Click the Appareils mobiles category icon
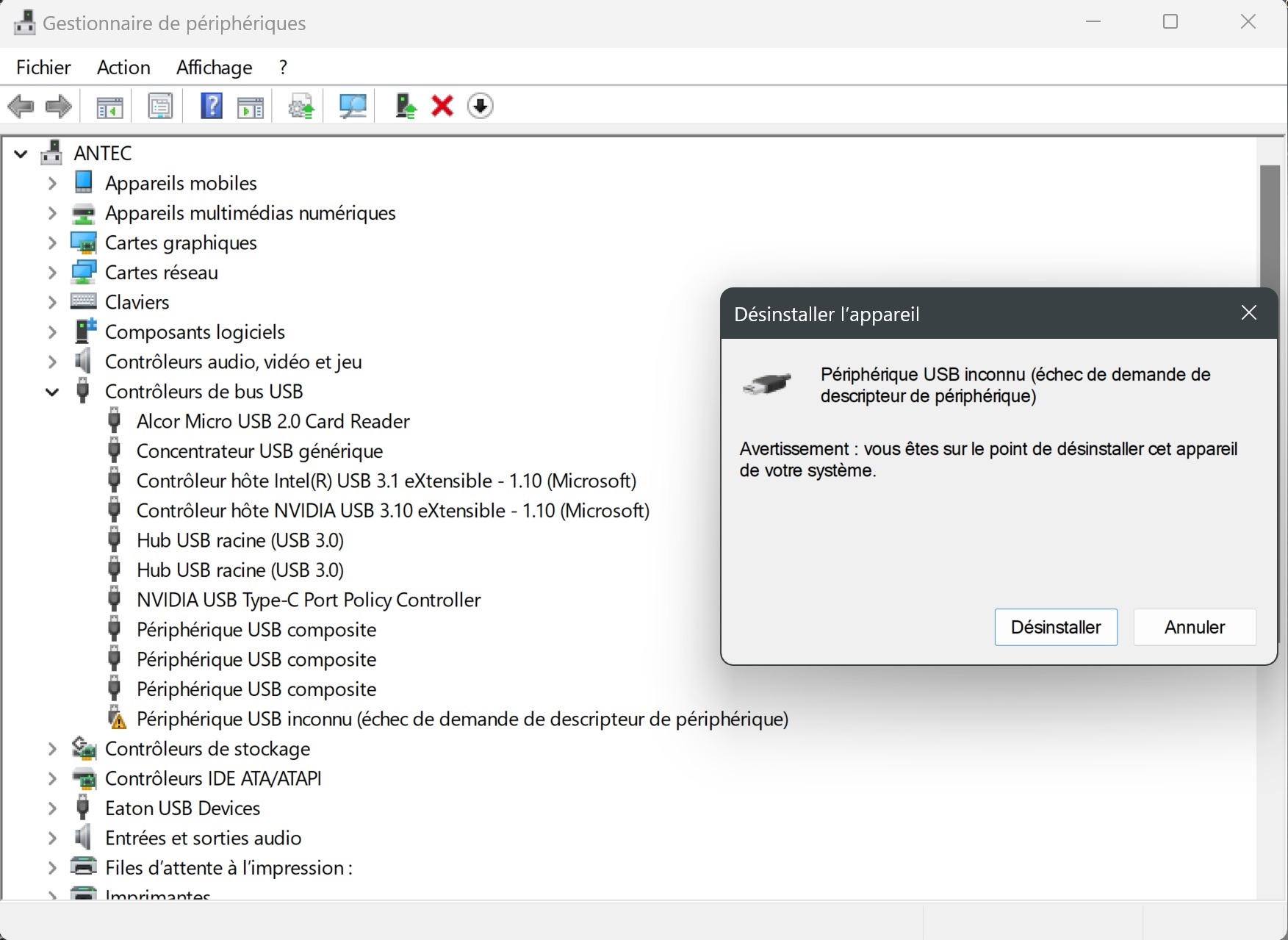1288x940 pixels. point(84,182)
